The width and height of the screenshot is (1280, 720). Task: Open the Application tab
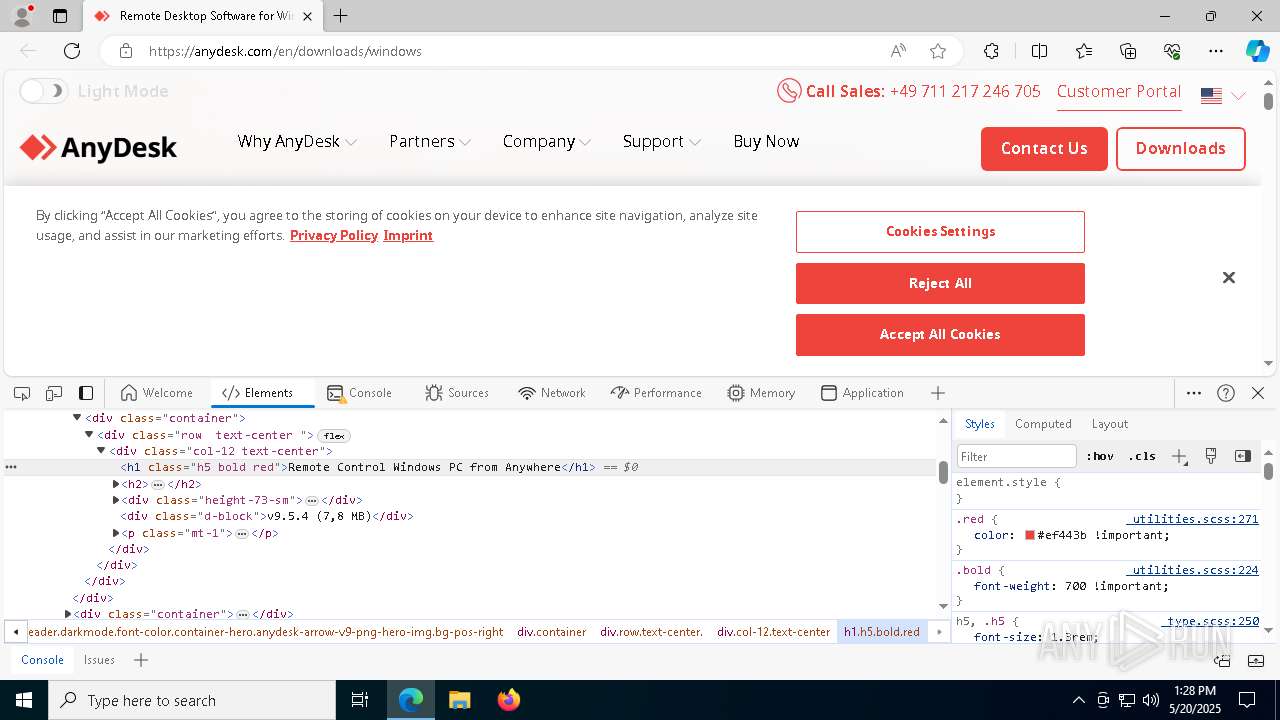[x=862, y=393]
